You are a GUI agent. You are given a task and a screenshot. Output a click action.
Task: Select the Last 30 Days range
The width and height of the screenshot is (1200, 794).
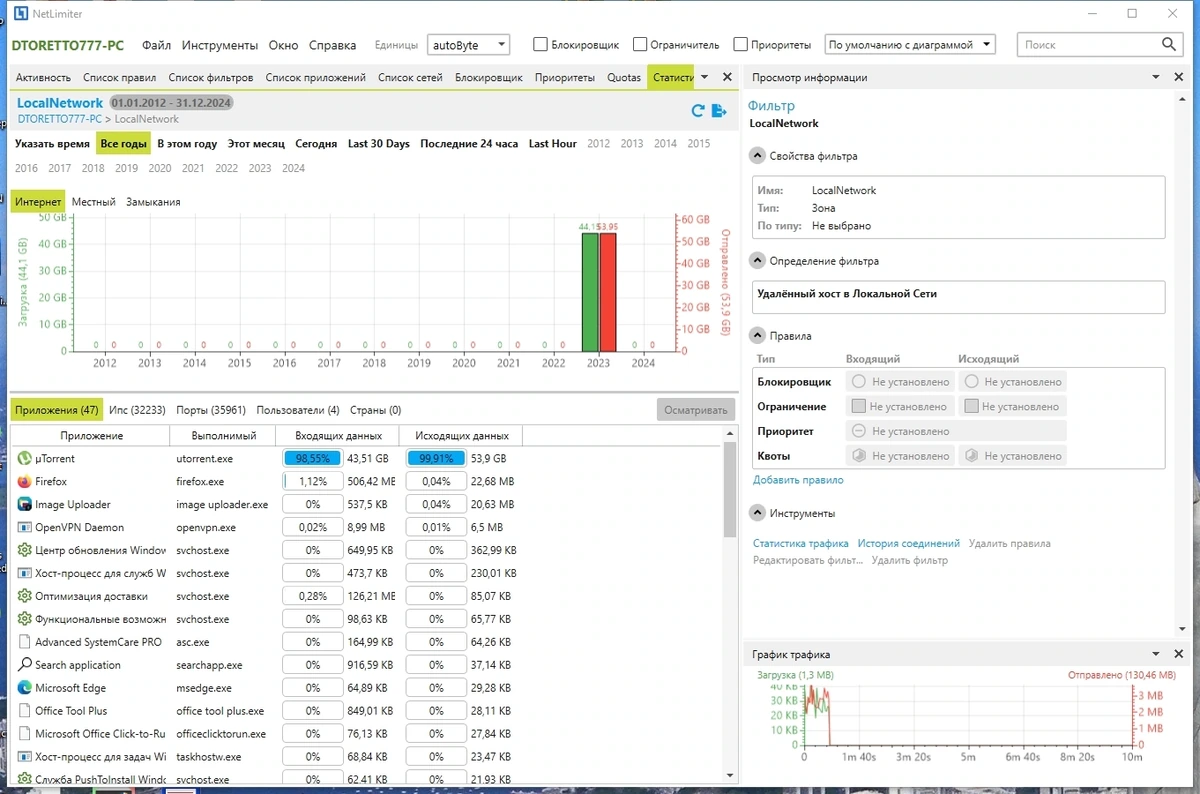(379, 144)
